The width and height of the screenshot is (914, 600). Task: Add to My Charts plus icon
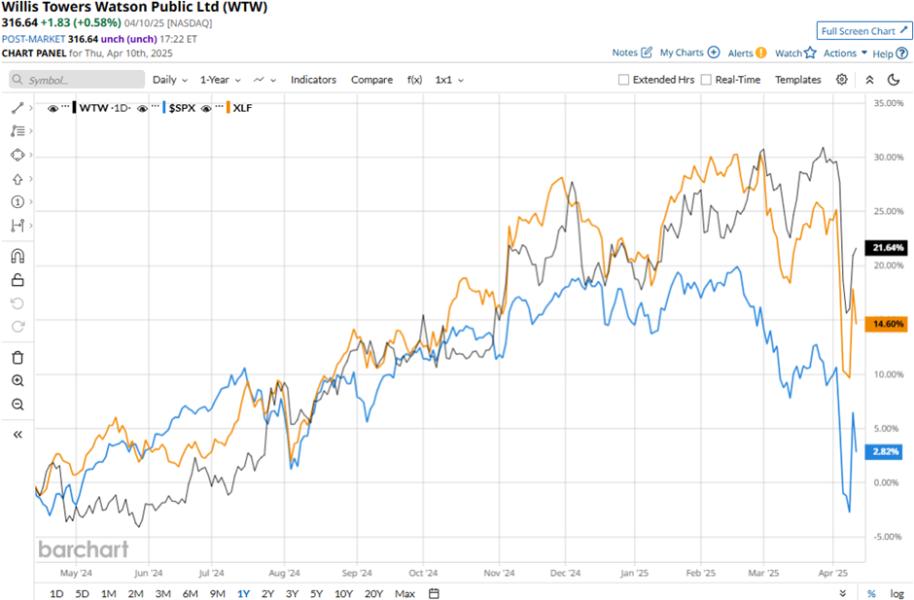(x=713, y=52)
